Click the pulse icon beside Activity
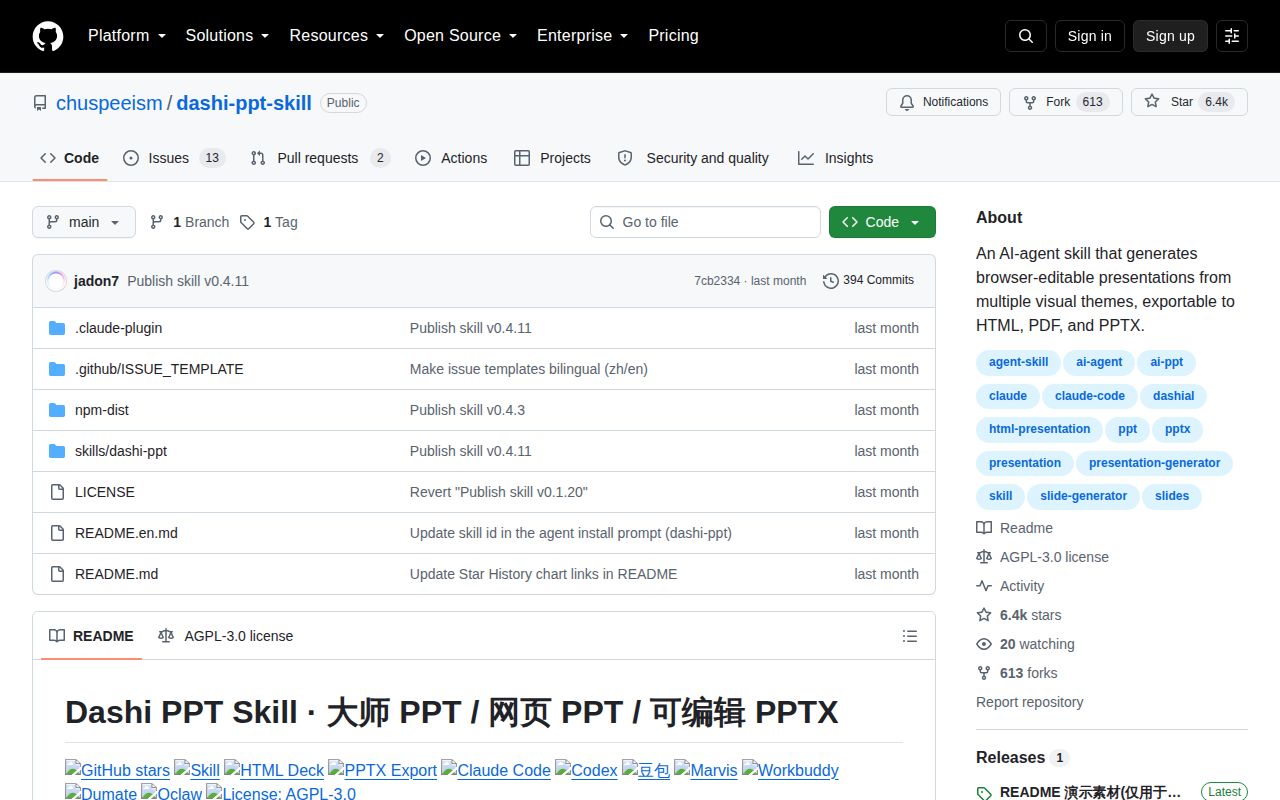The image size is (1280, 800). point(984,586)
